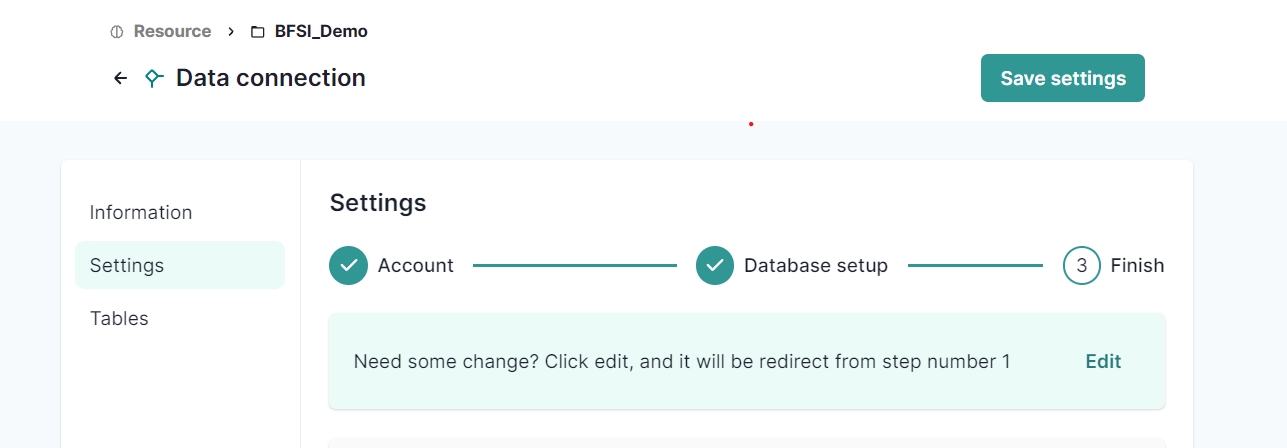Select the Database setup step label

[815, 266]
